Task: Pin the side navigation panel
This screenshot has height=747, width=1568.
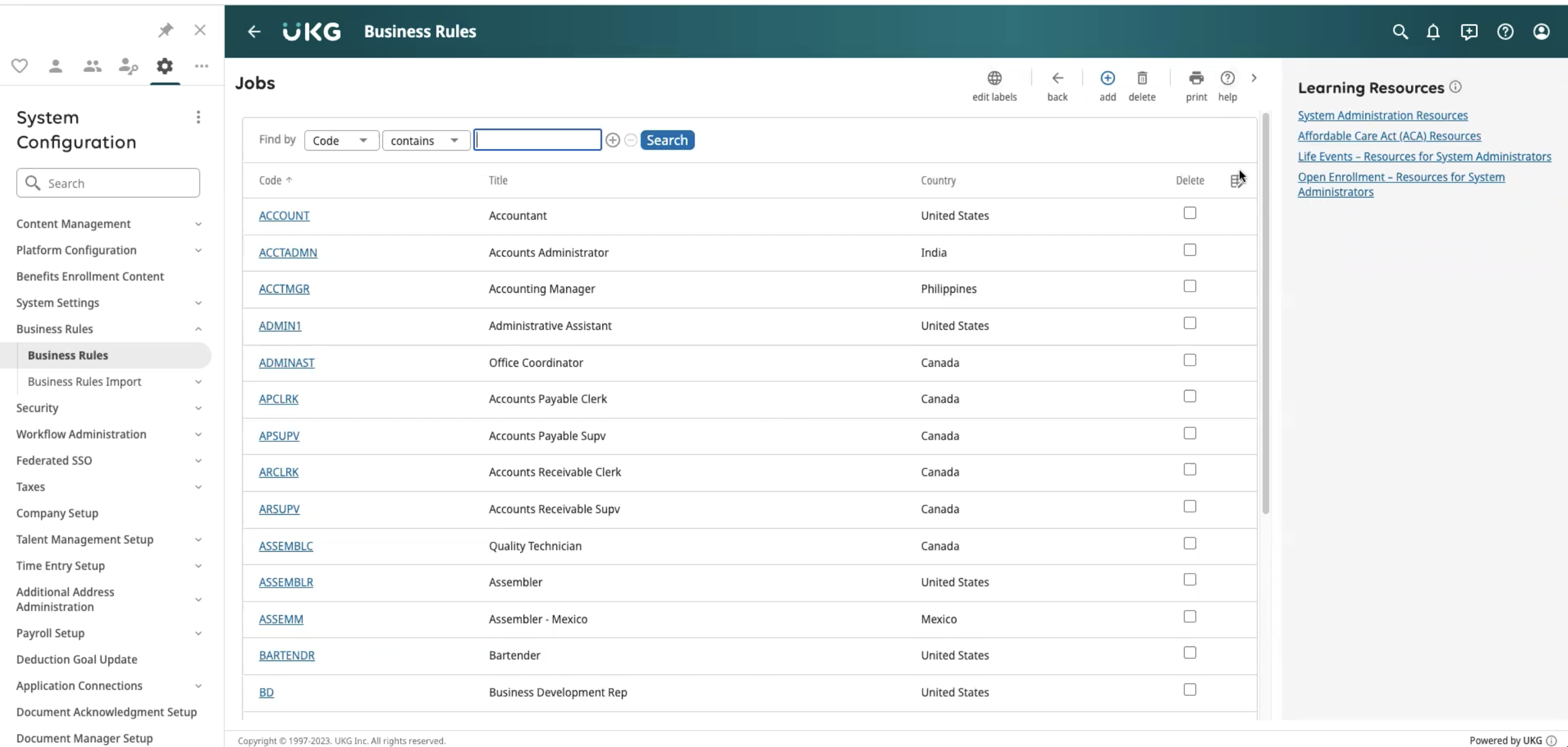Action: click(166, 30)
